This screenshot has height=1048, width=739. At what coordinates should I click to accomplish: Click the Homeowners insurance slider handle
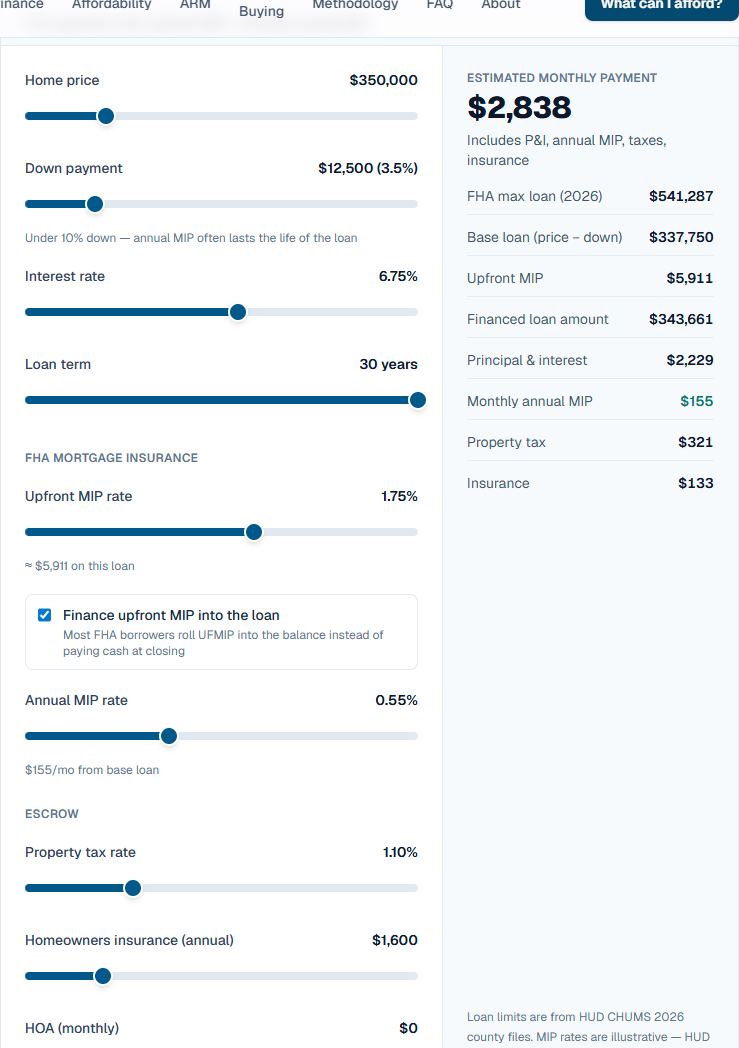102,976
